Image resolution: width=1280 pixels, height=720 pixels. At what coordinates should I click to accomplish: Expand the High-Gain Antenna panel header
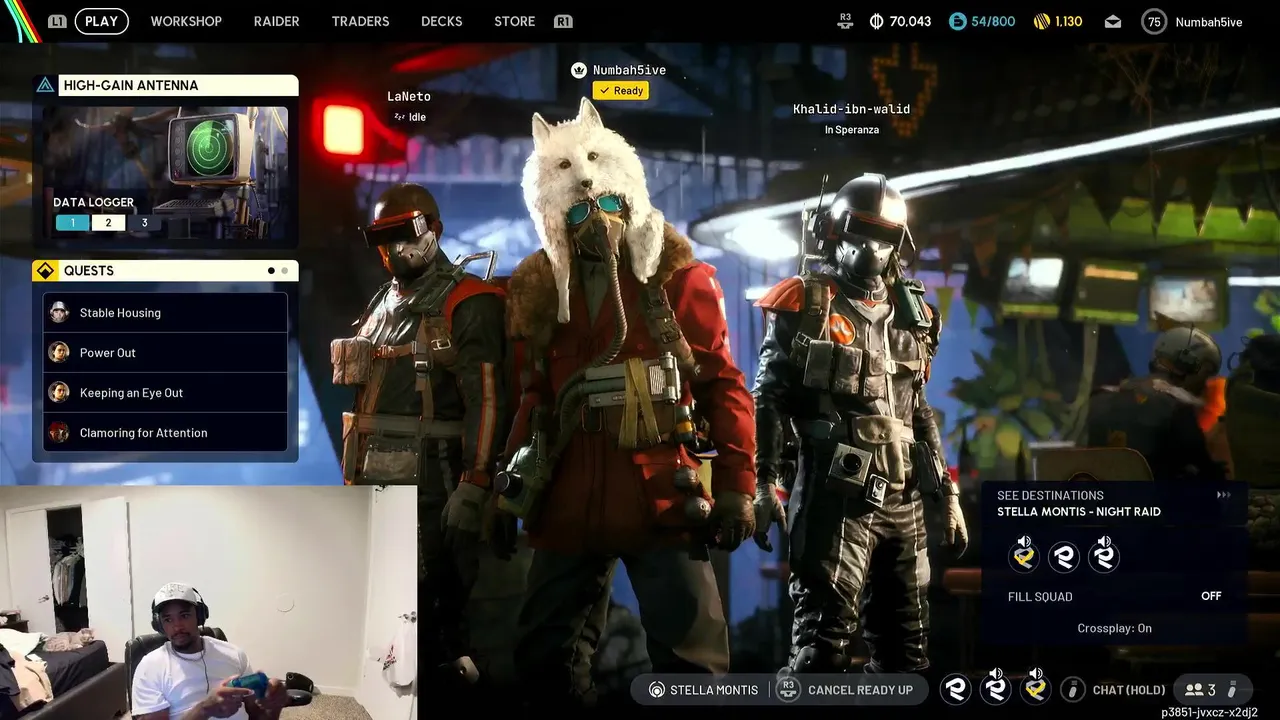coord(165,86)
